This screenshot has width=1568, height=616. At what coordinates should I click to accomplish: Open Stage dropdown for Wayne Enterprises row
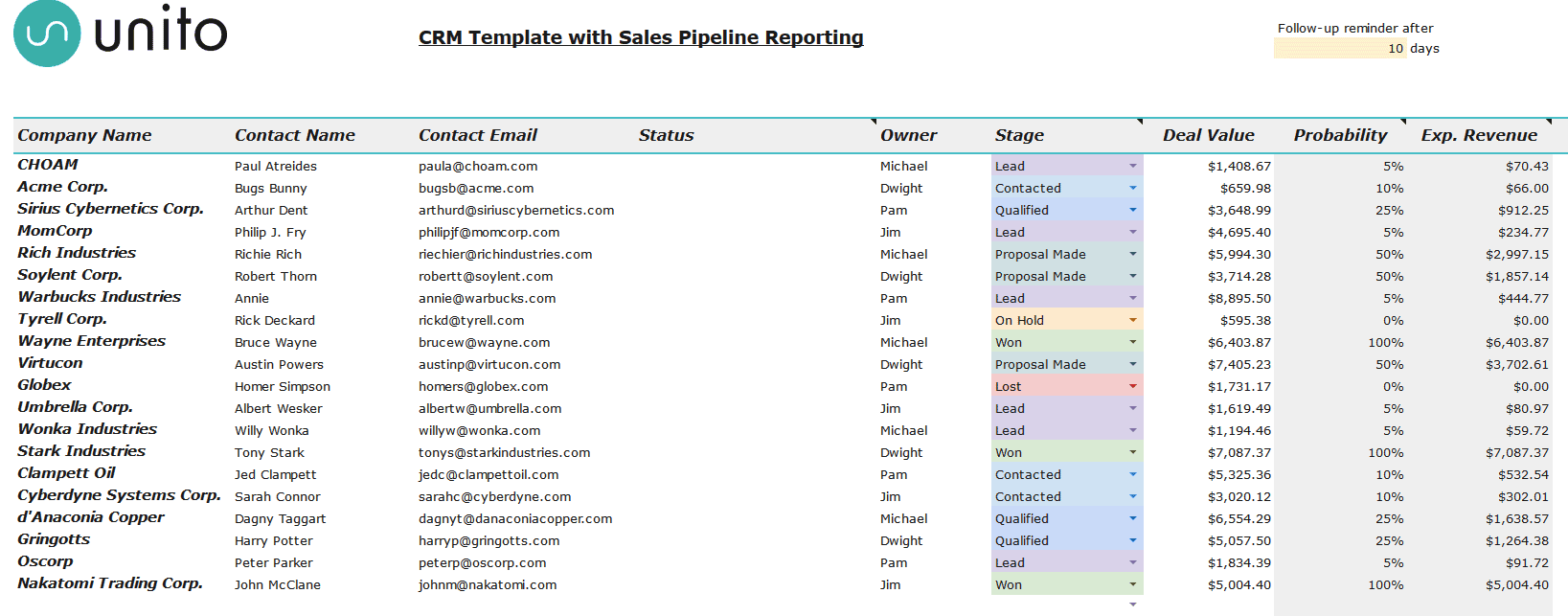[1133, 342]
